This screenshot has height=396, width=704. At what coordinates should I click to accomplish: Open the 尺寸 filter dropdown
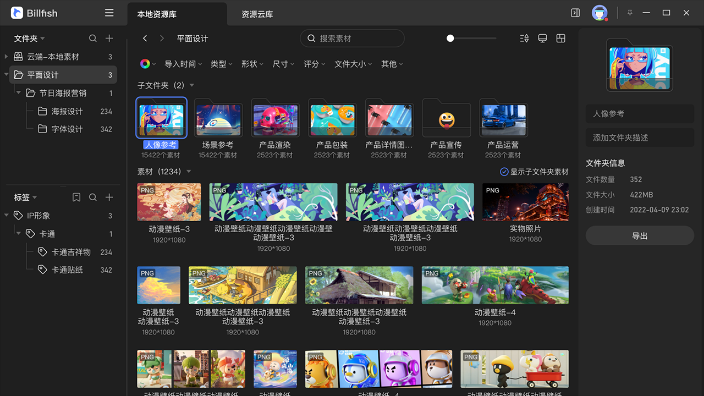283,64
